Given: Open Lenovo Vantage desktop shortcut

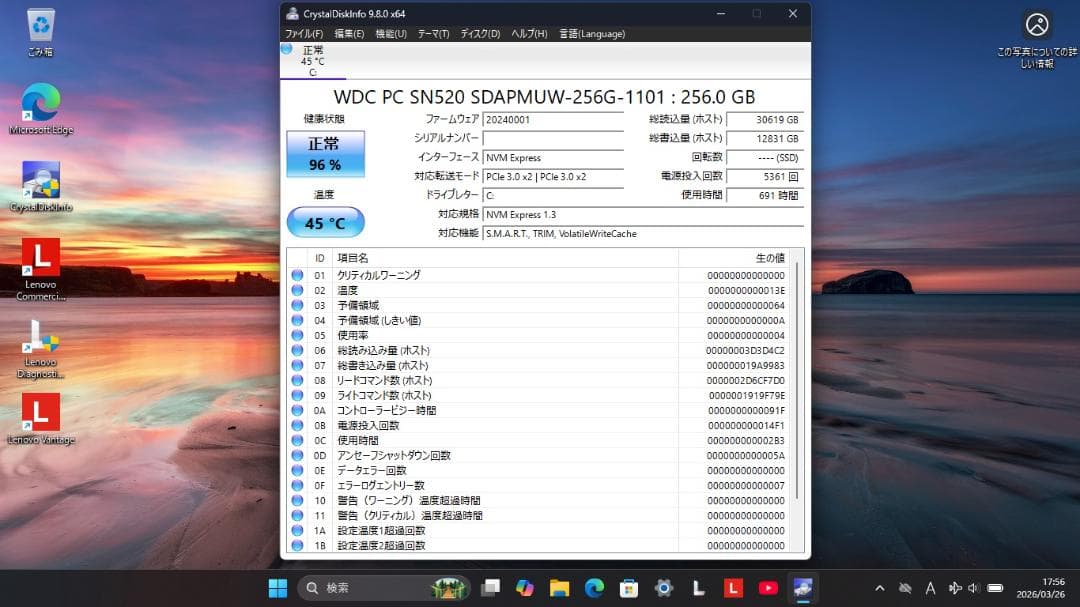Looking at the screenshot, I should click(41, 419).
